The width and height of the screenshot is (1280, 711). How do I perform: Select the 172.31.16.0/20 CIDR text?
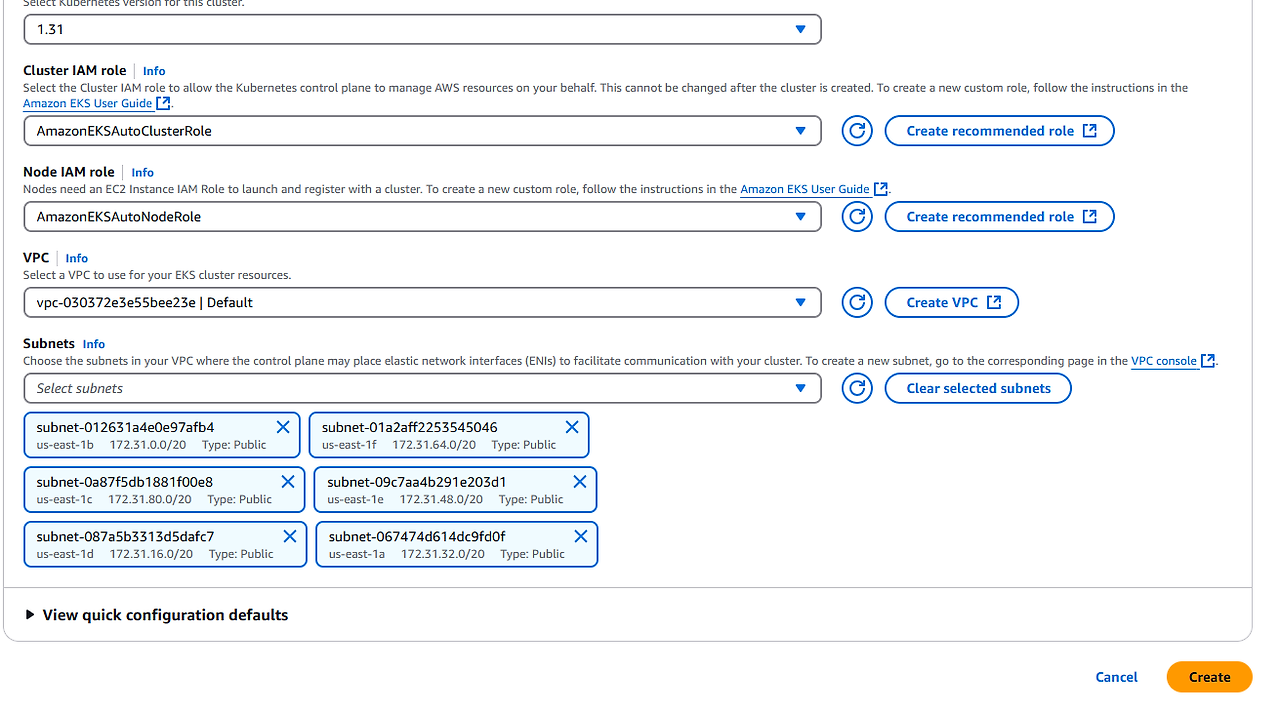(151, 554)
